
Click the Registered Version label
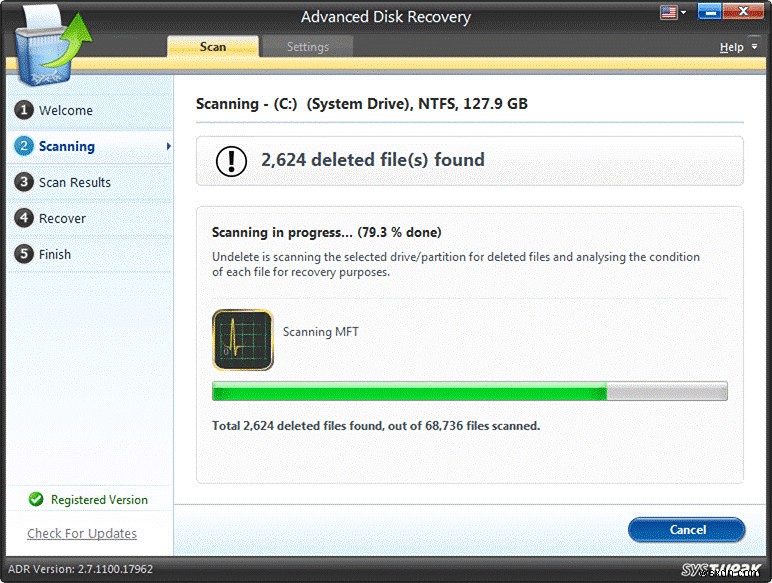coord(99,500)
